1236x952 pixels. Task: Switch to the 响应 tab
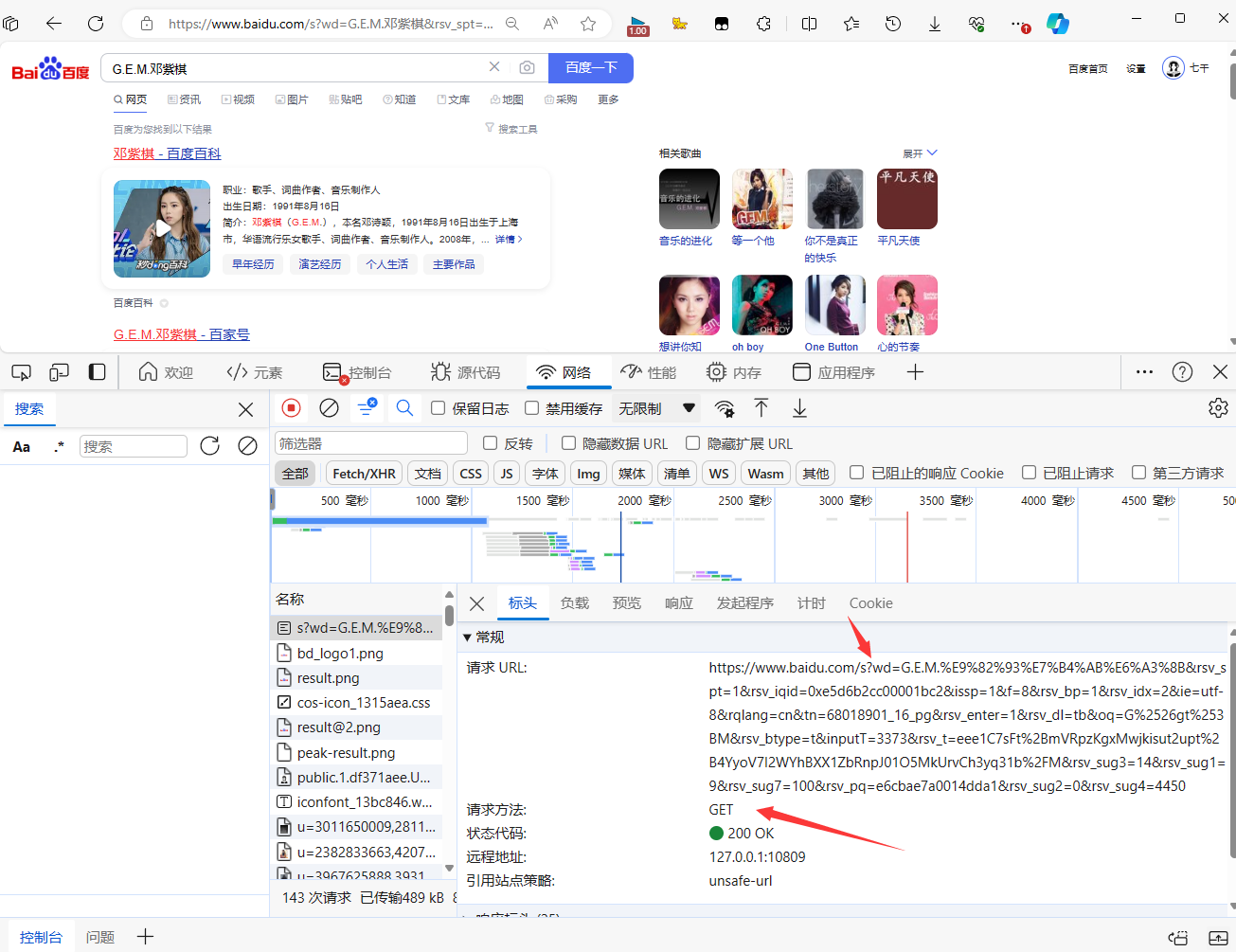click(x=678, y=603)
